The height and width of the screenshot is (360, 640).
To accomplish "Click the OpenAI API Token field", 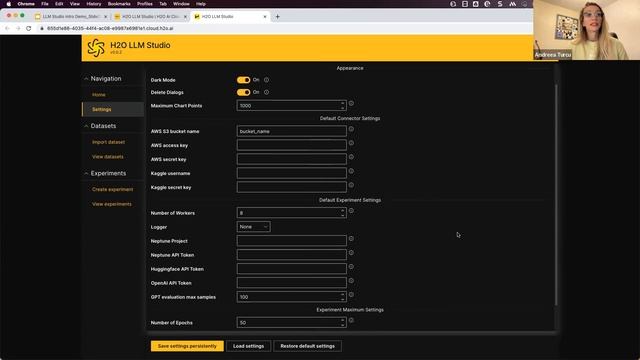I will [x=291, y=283].
